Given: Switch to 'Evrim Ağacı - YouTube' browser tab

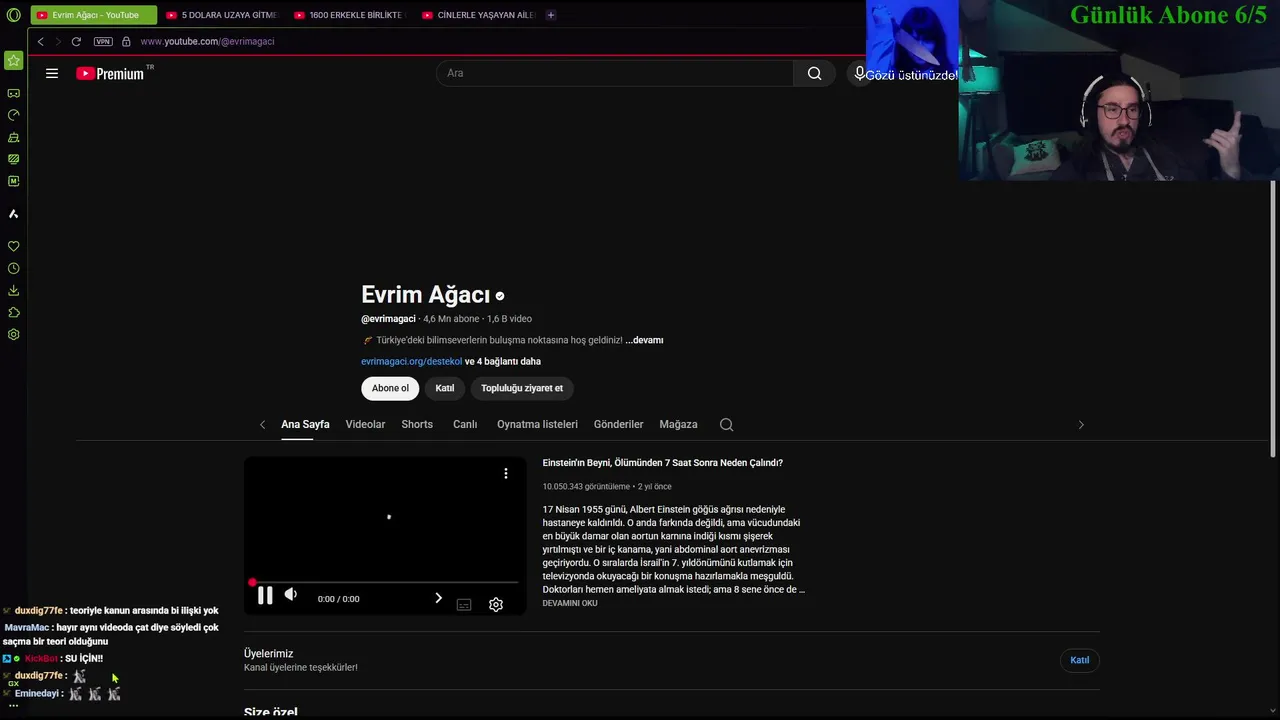Looking at the screenshot, I should [x=94, y=15].
